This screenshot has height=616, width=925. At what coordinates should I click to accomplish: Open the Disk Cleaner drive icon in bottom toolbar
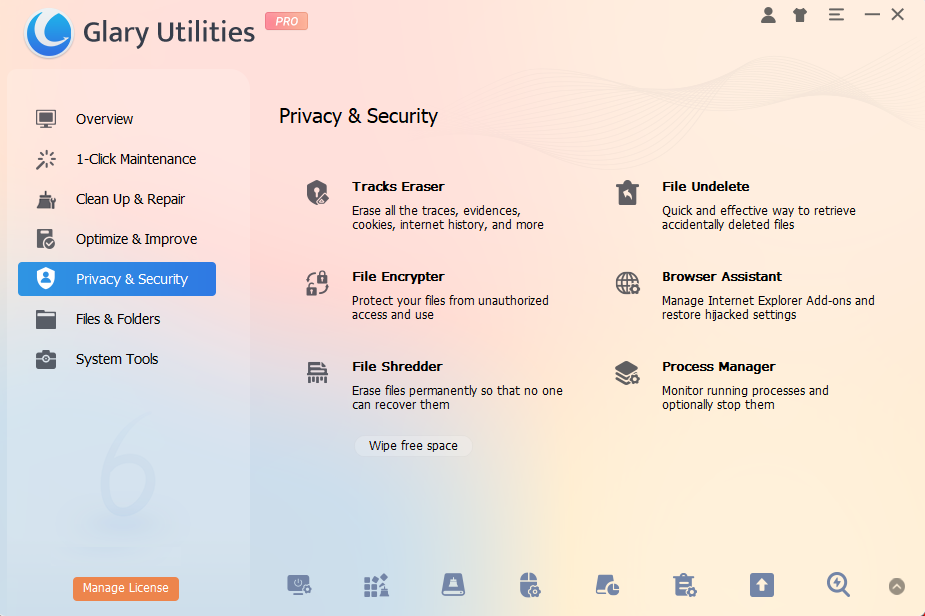(453, 585)
